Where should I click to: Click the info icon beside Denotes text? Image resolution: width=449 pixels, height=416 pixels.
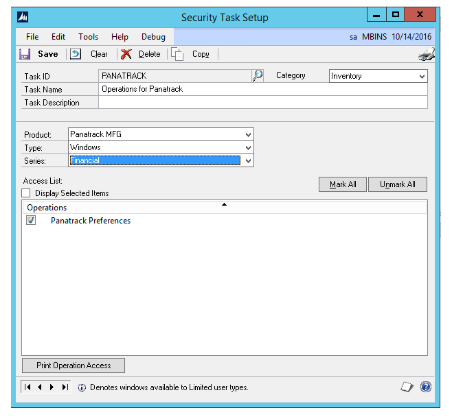(82, 388)
